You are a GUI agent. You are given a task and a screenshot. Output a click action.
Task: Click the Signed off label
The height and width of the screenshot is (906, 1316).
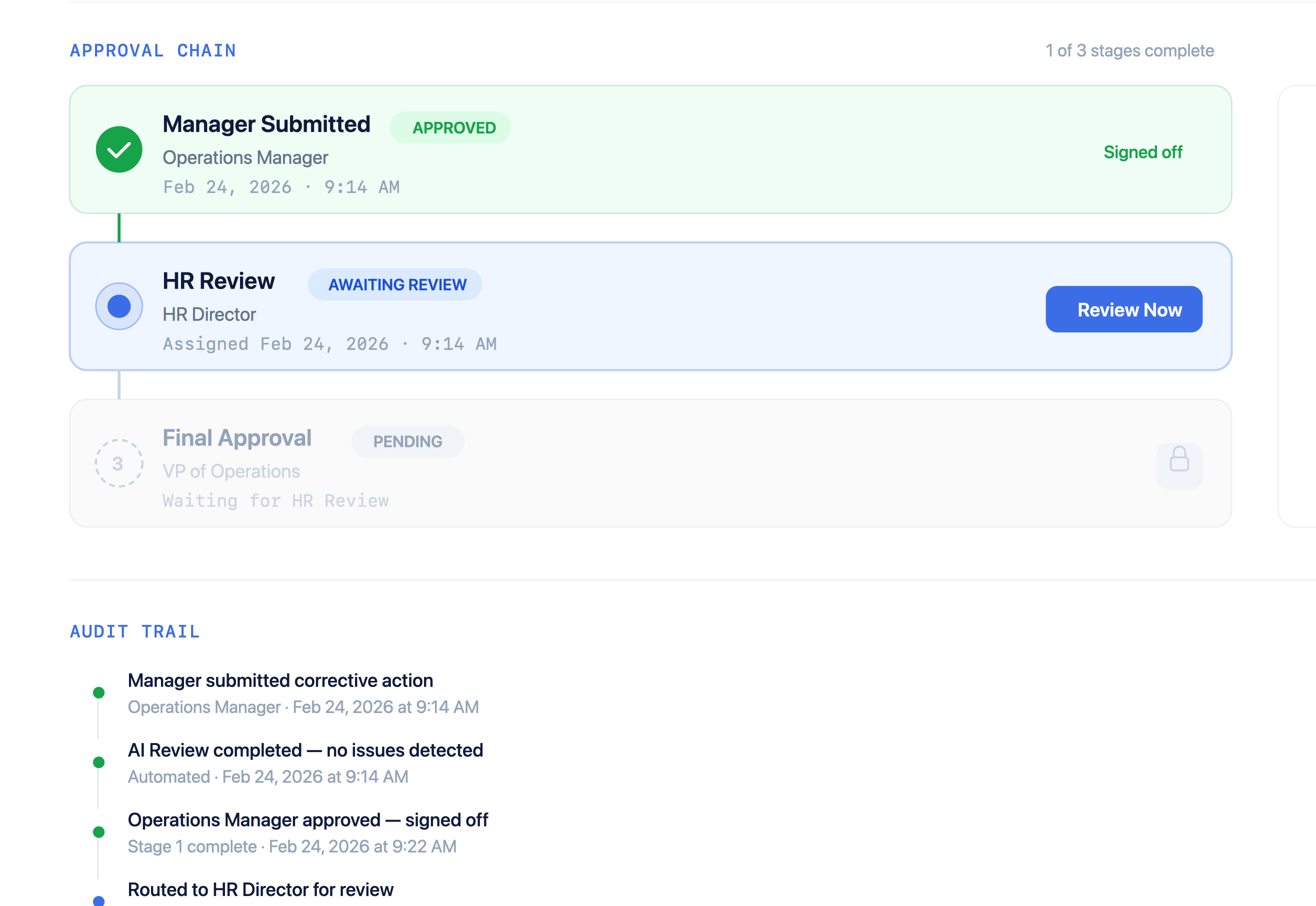(1143, 152)
